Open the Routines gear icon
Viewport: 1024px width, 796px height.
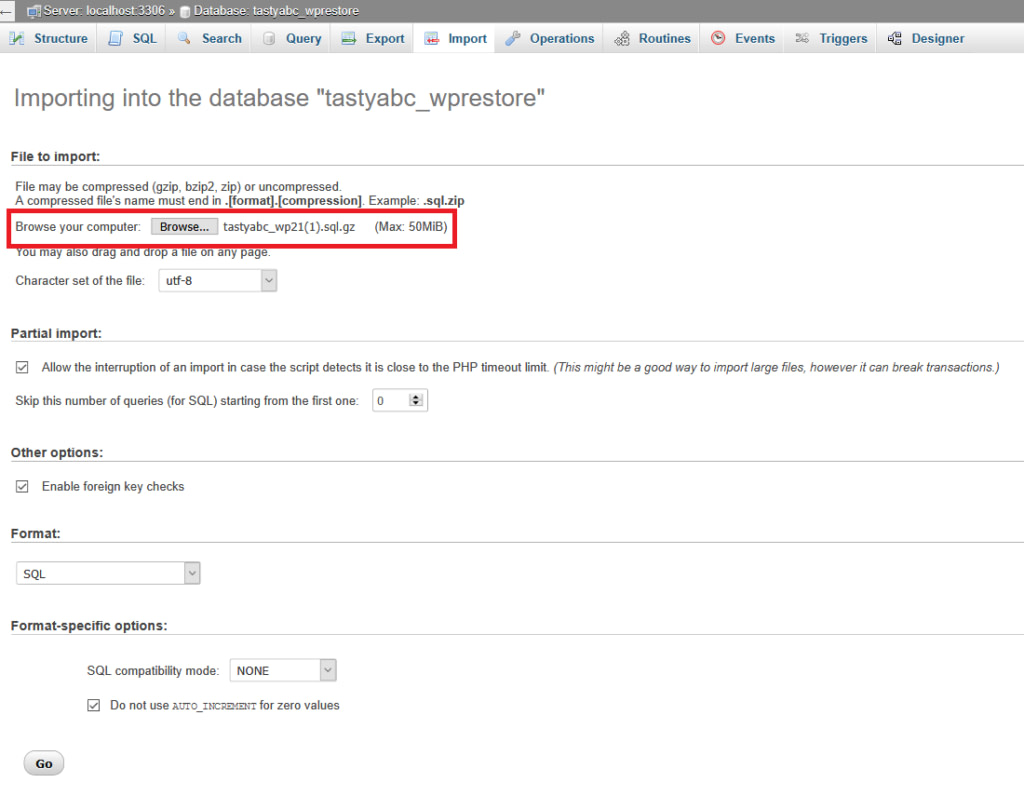coord(623,38)
